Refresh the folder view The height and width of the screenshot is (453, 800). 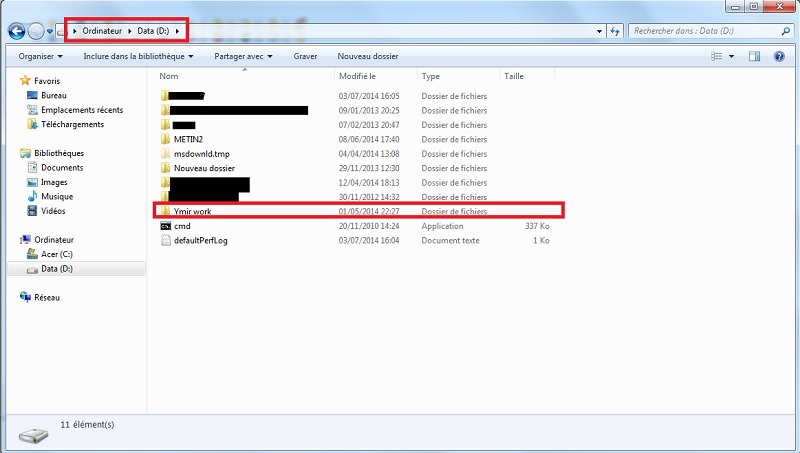(x=615, y=31)
